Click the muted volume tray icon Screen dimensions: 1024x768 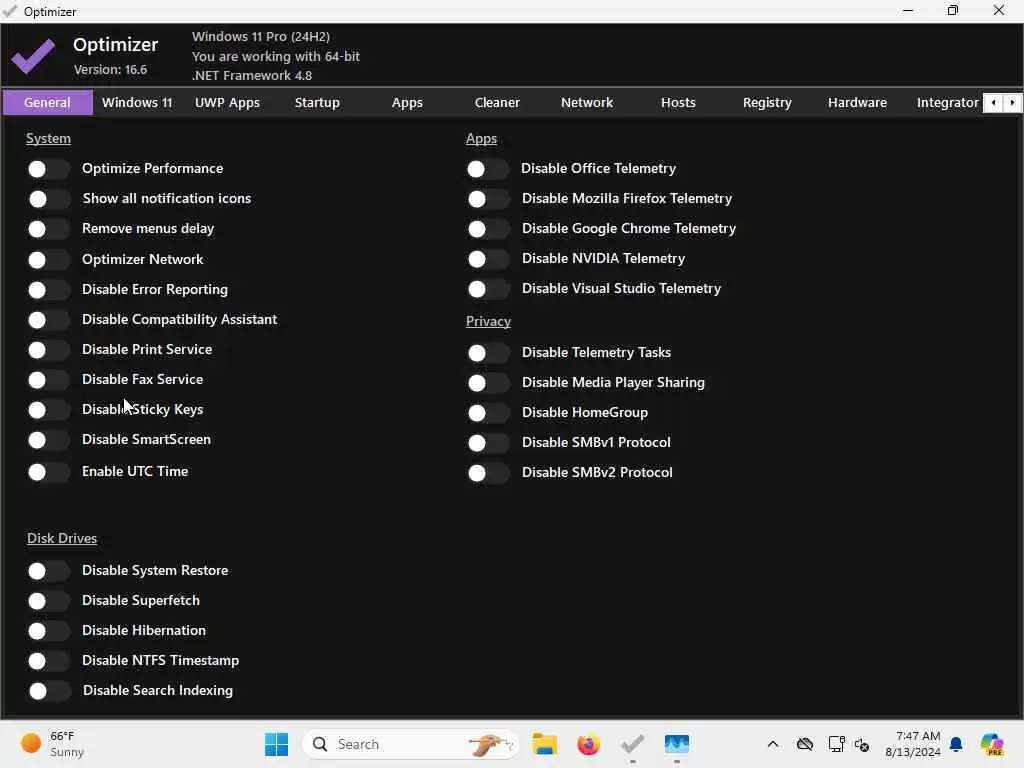pos(862,744)
